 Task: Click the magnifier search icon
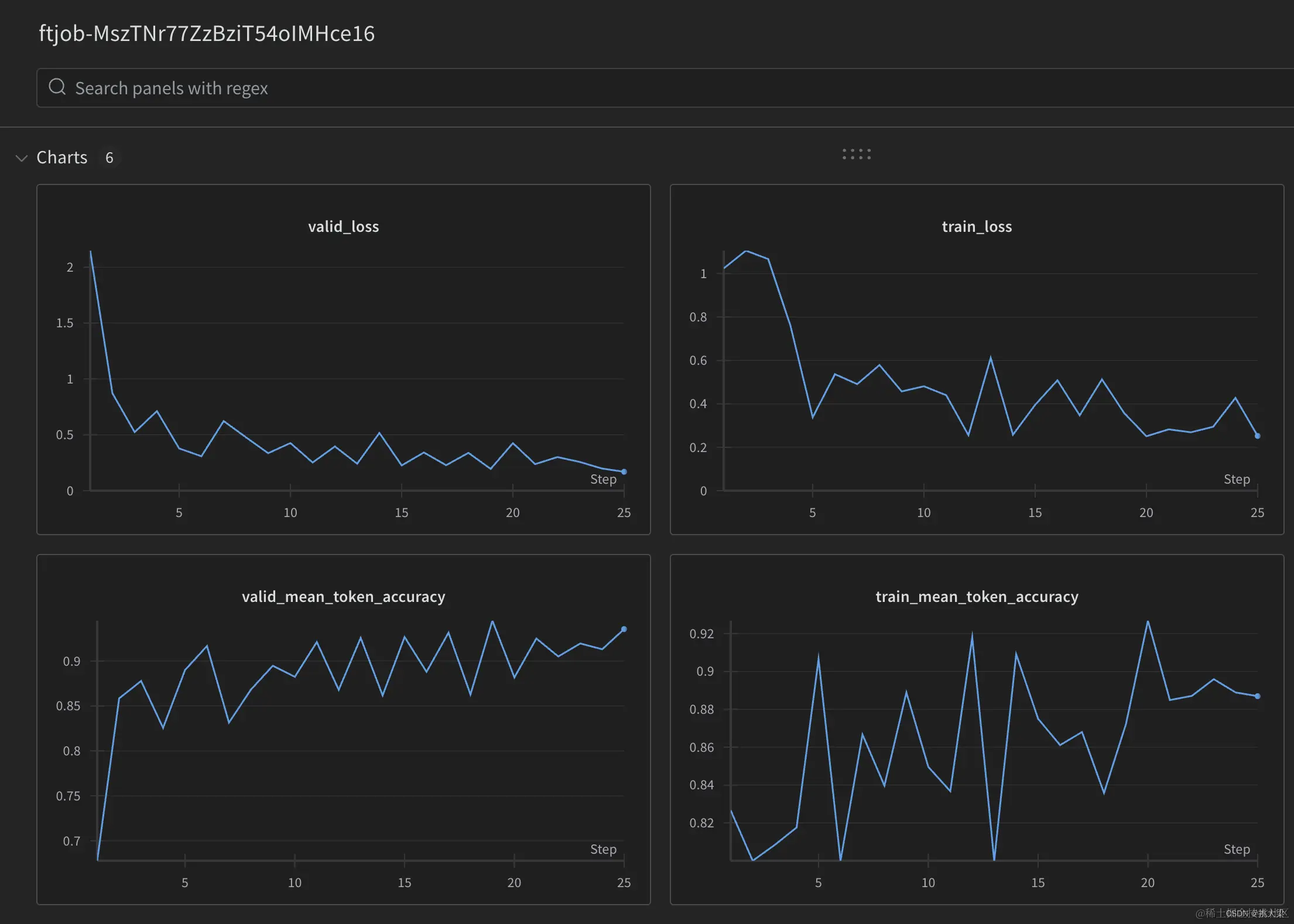coord(57,87)
